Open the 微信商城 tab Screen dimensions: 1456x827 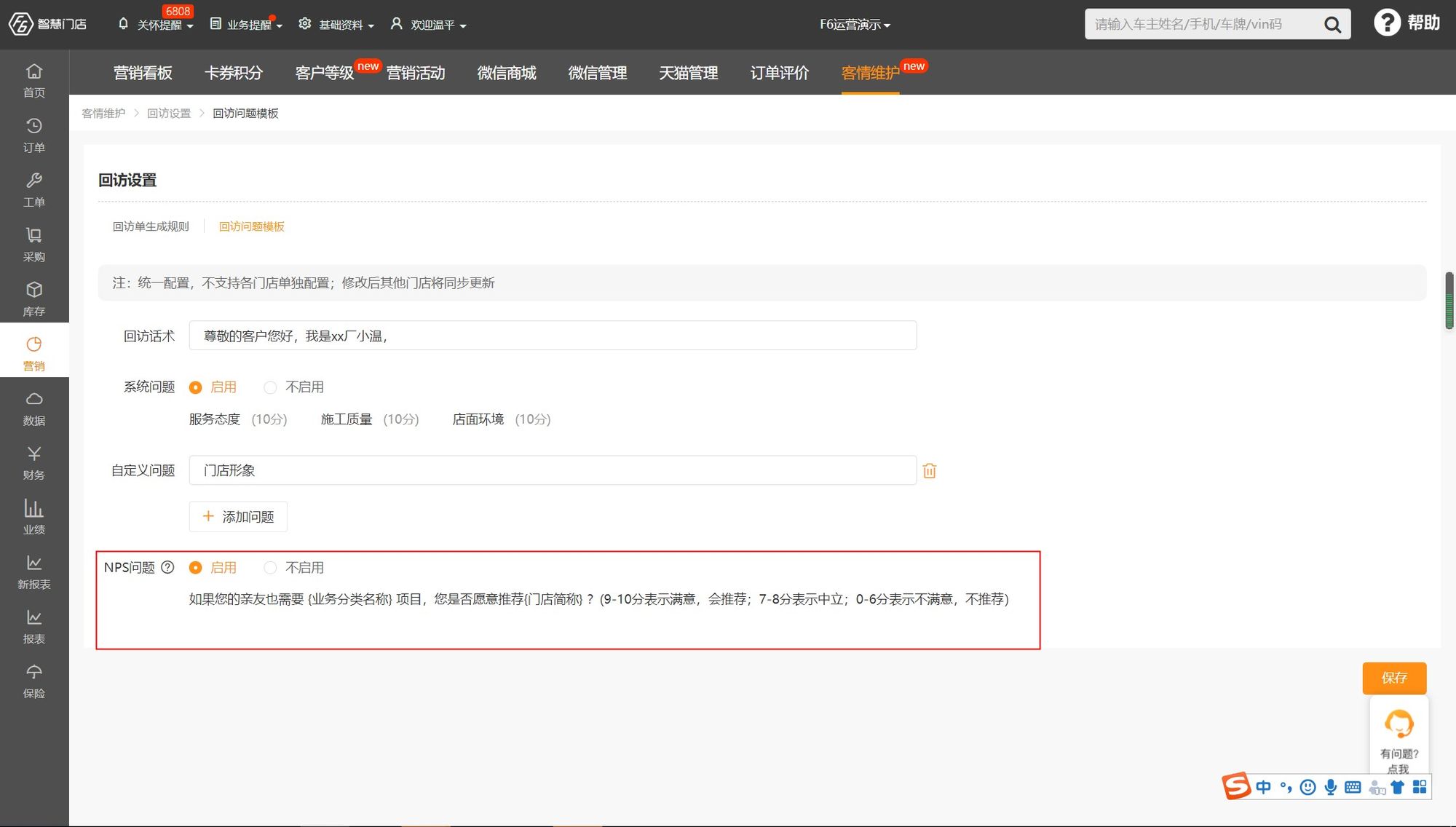[507, 73]
